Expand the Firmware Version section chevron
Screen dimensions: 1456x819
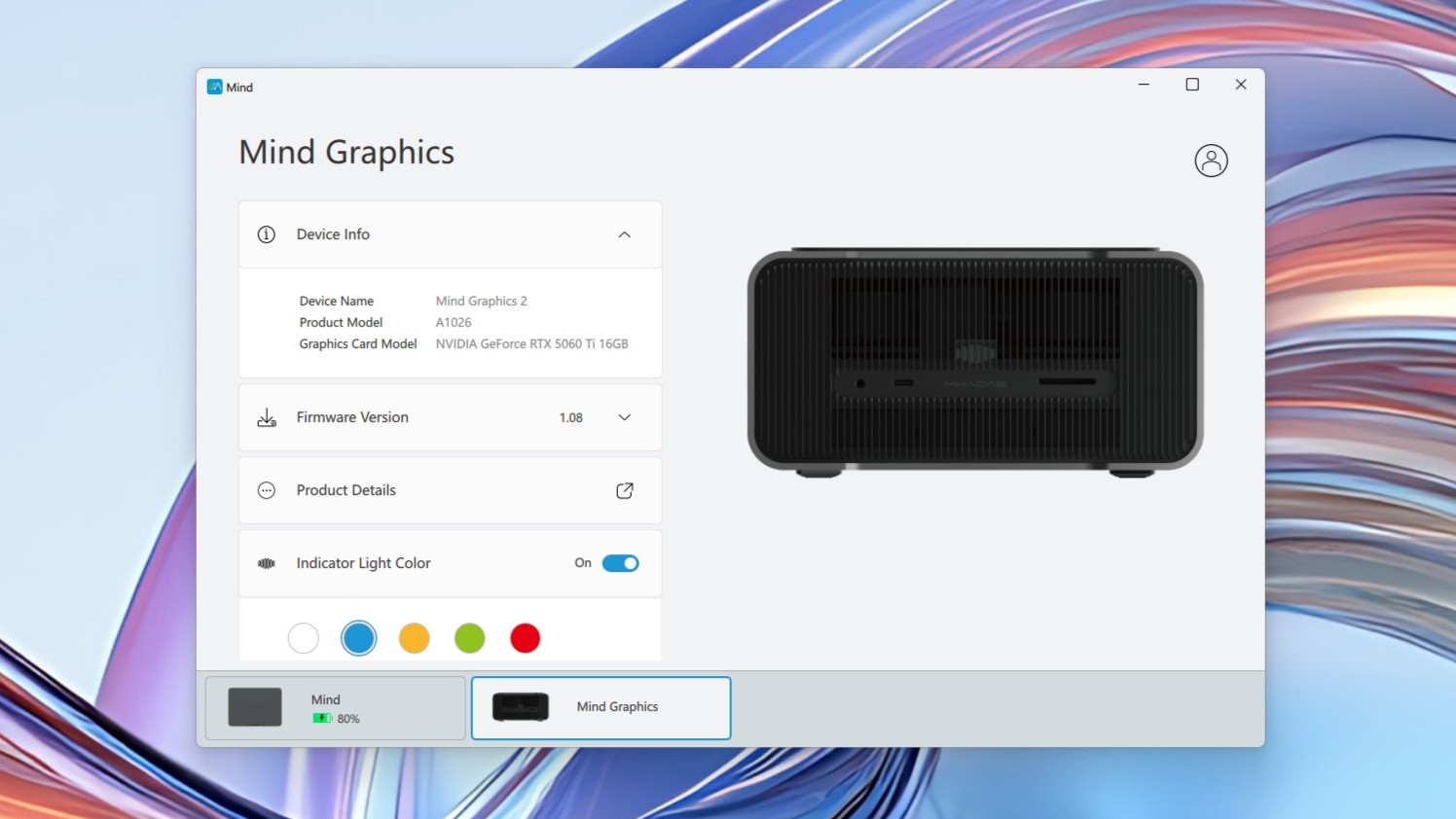(625, 417)
